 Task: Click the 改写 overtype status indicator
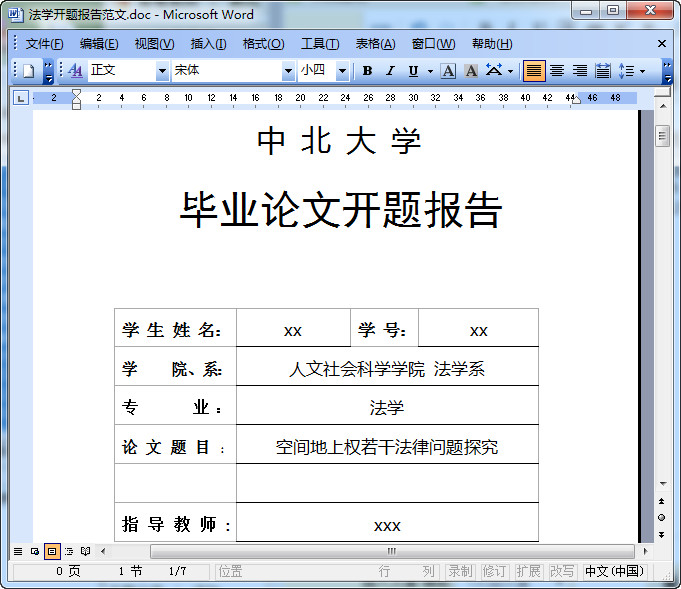(562, 572)
